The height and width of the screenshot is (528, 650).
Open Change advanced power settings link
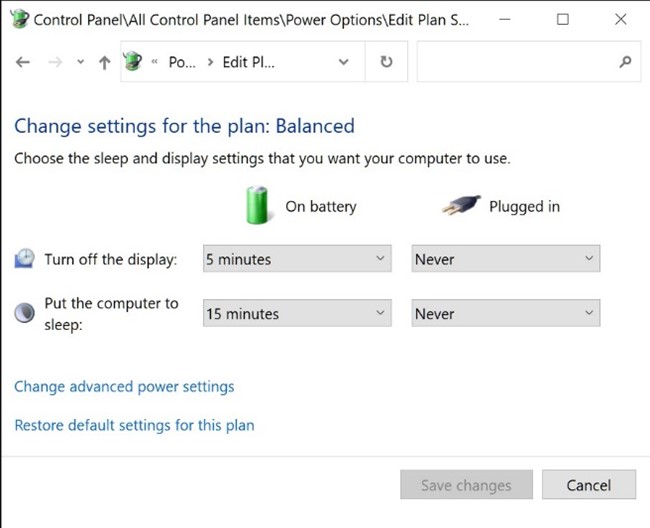click(x=124, y=387)
